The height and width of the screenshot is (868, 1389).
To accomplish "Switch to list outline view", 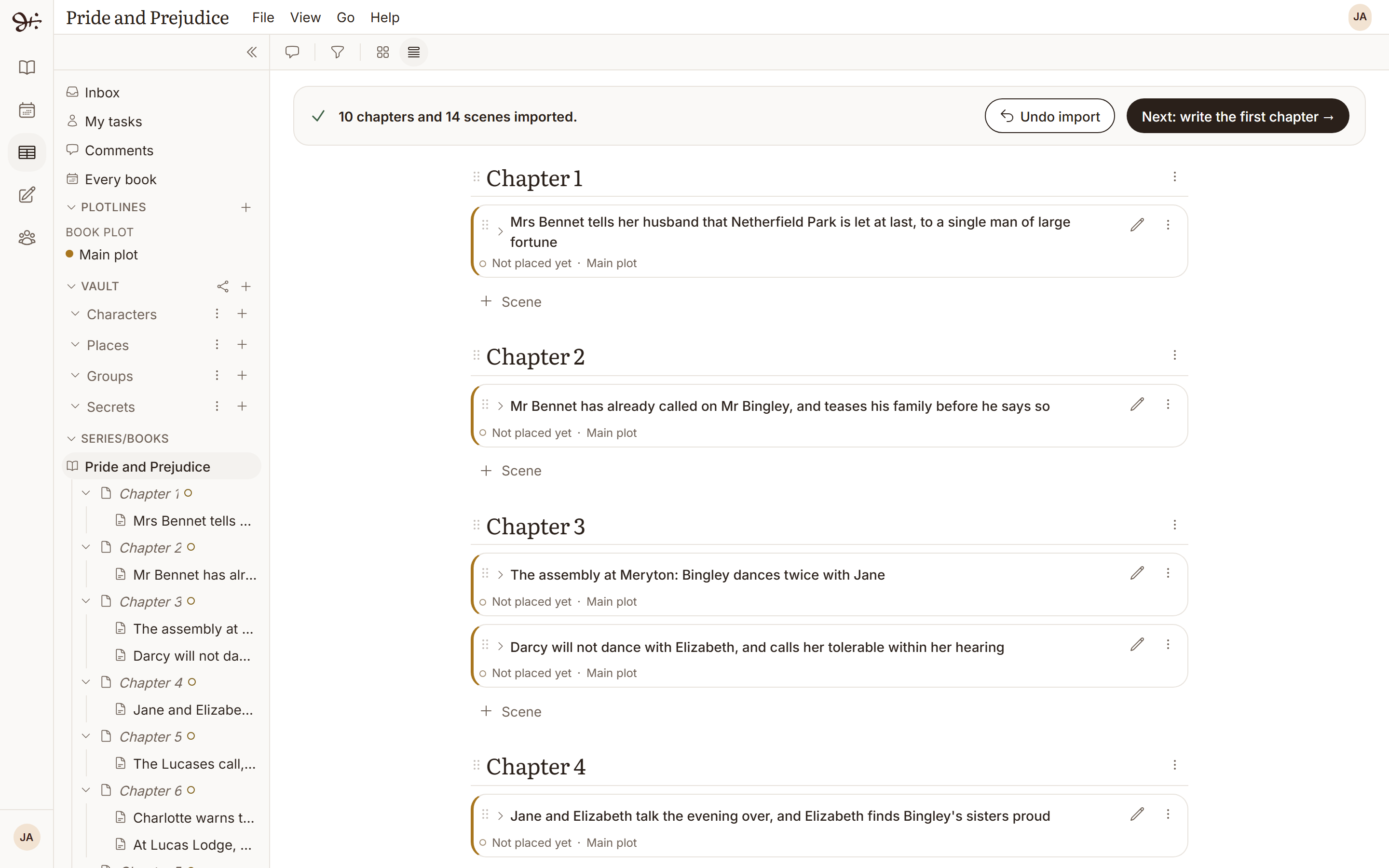I will point(414,52).
